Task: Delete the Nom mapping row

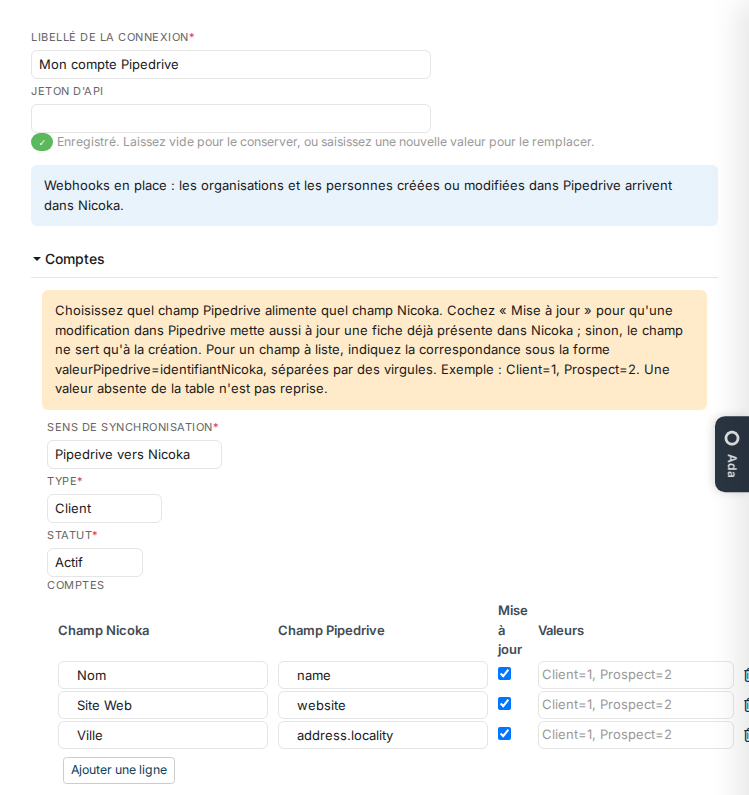Action: click(746, 675)
